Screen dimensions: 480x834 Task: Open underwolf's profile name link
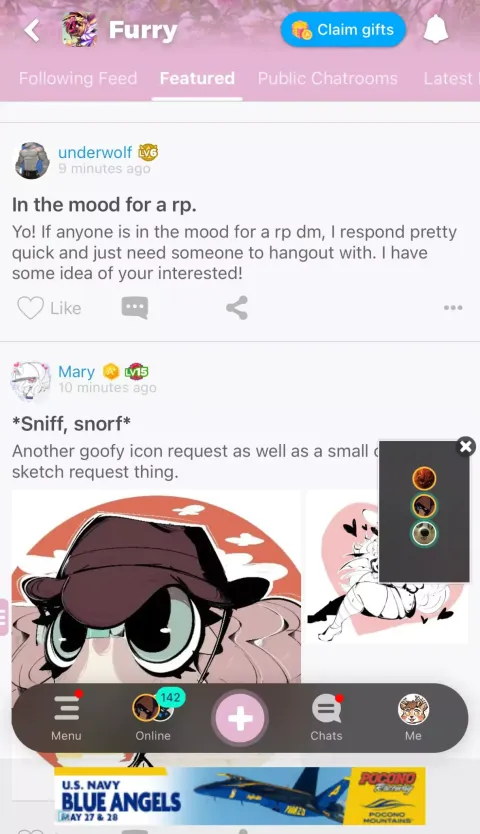95,152
